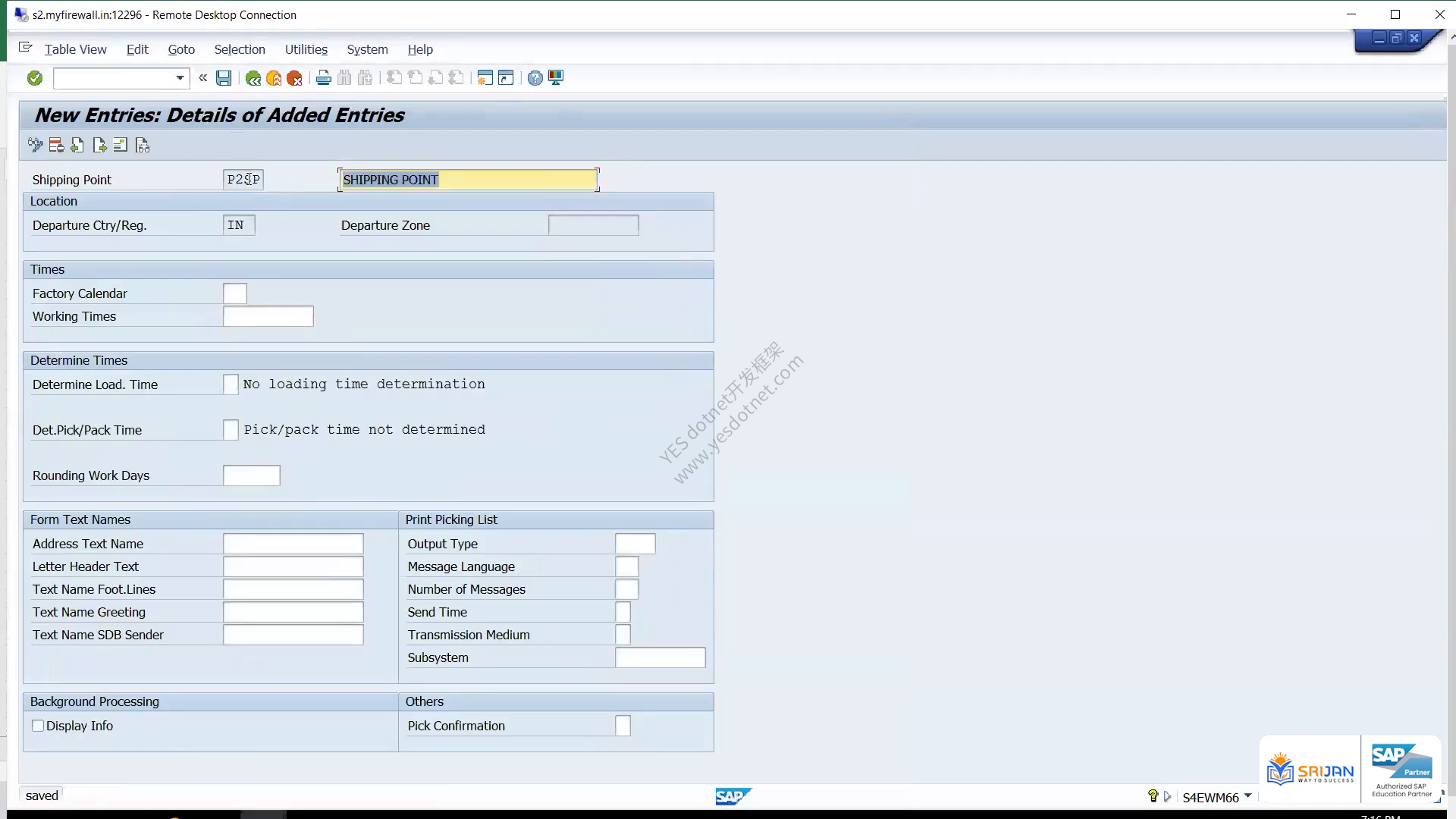Viewport: 1456px width, 819px height.
Task: Click the Factory Calendar input field
Action: tap(235, 293)
